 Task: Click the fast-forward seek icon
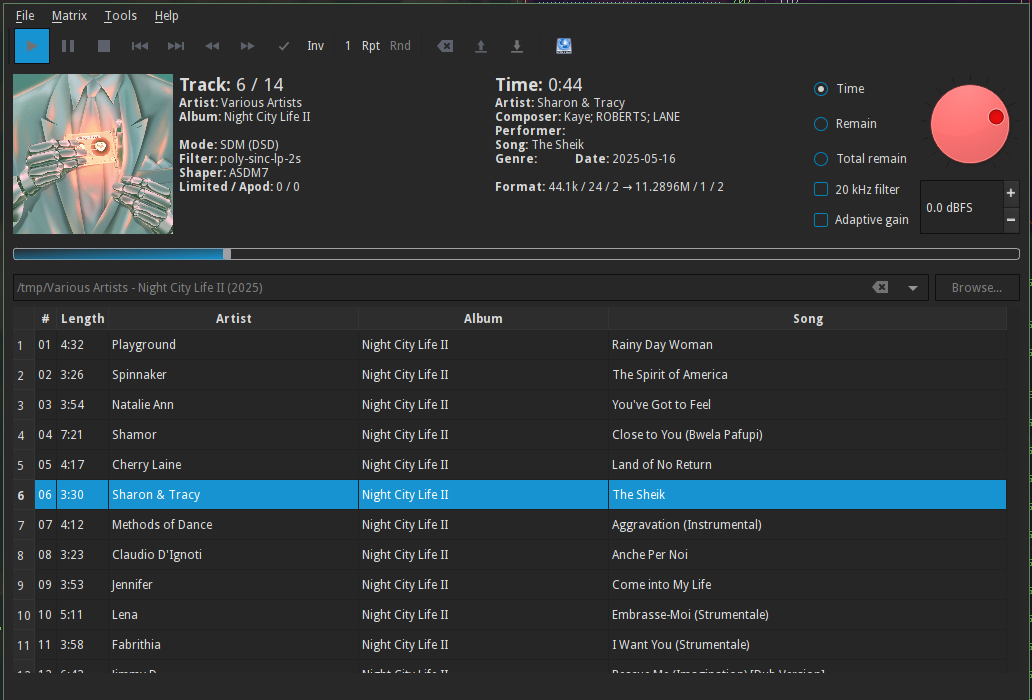coord(248,46)
